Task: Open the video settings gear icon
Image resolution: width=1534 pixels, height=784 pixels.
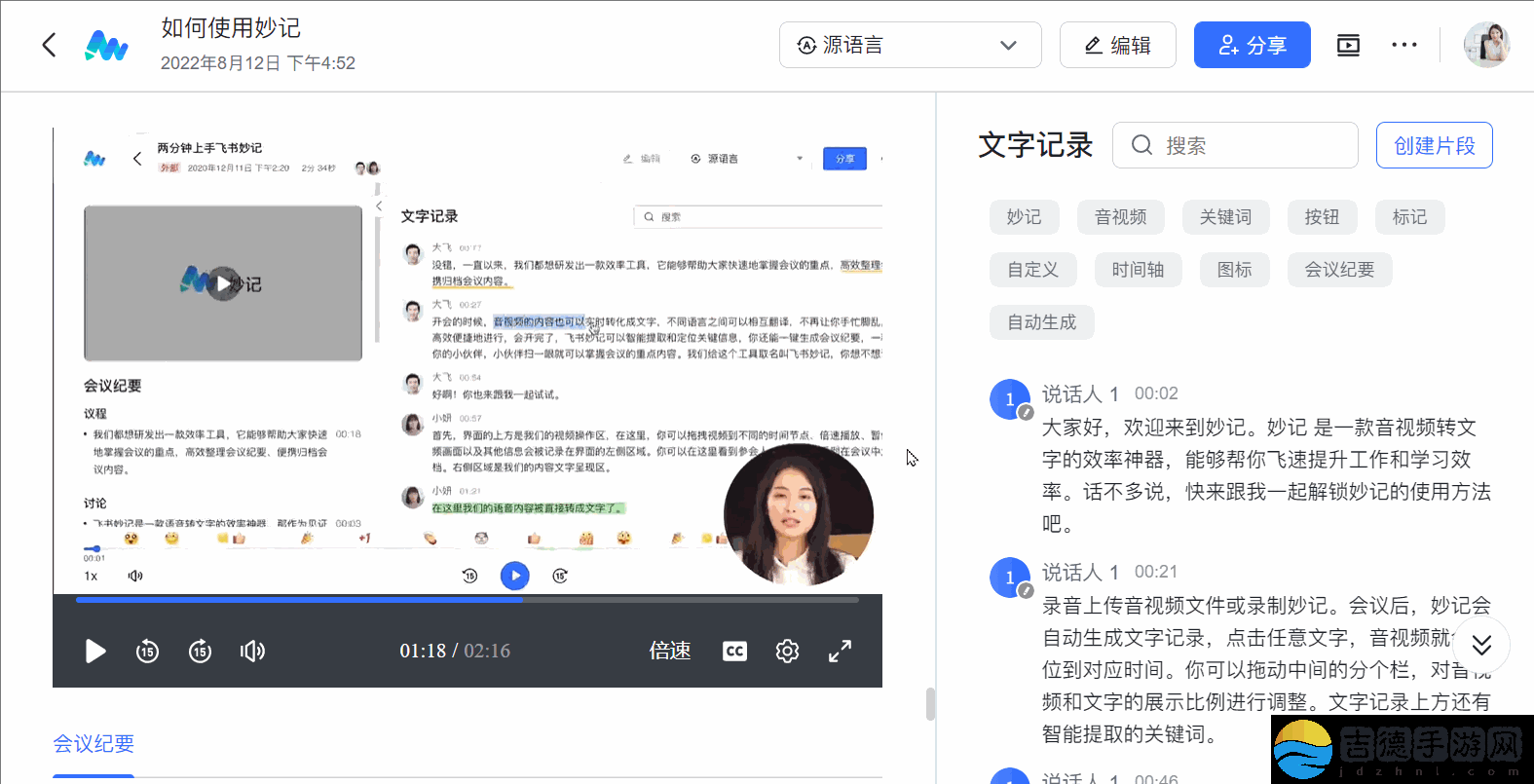Action: [787, 651]
